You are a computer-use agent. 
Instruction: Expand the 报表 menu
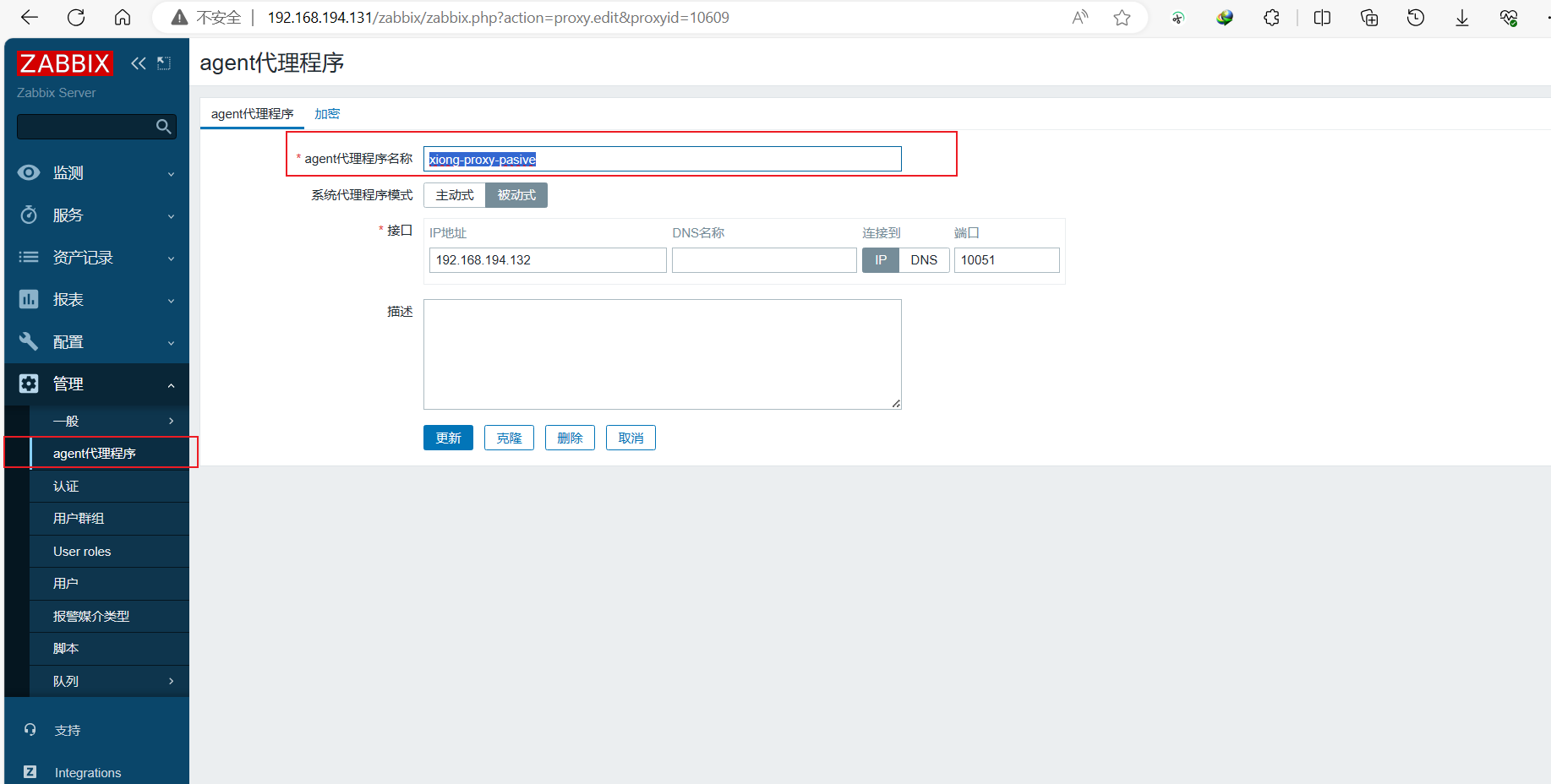pos(96,300)
